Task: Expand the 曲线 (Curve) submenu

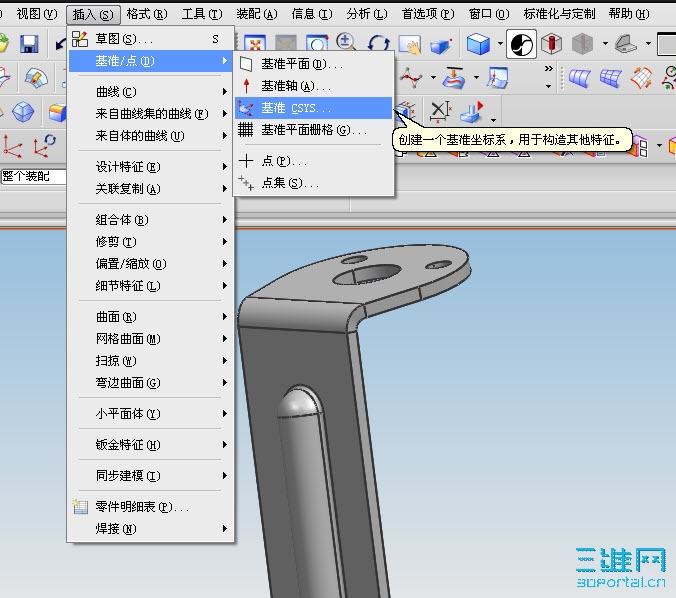Action: click(151, 91)
